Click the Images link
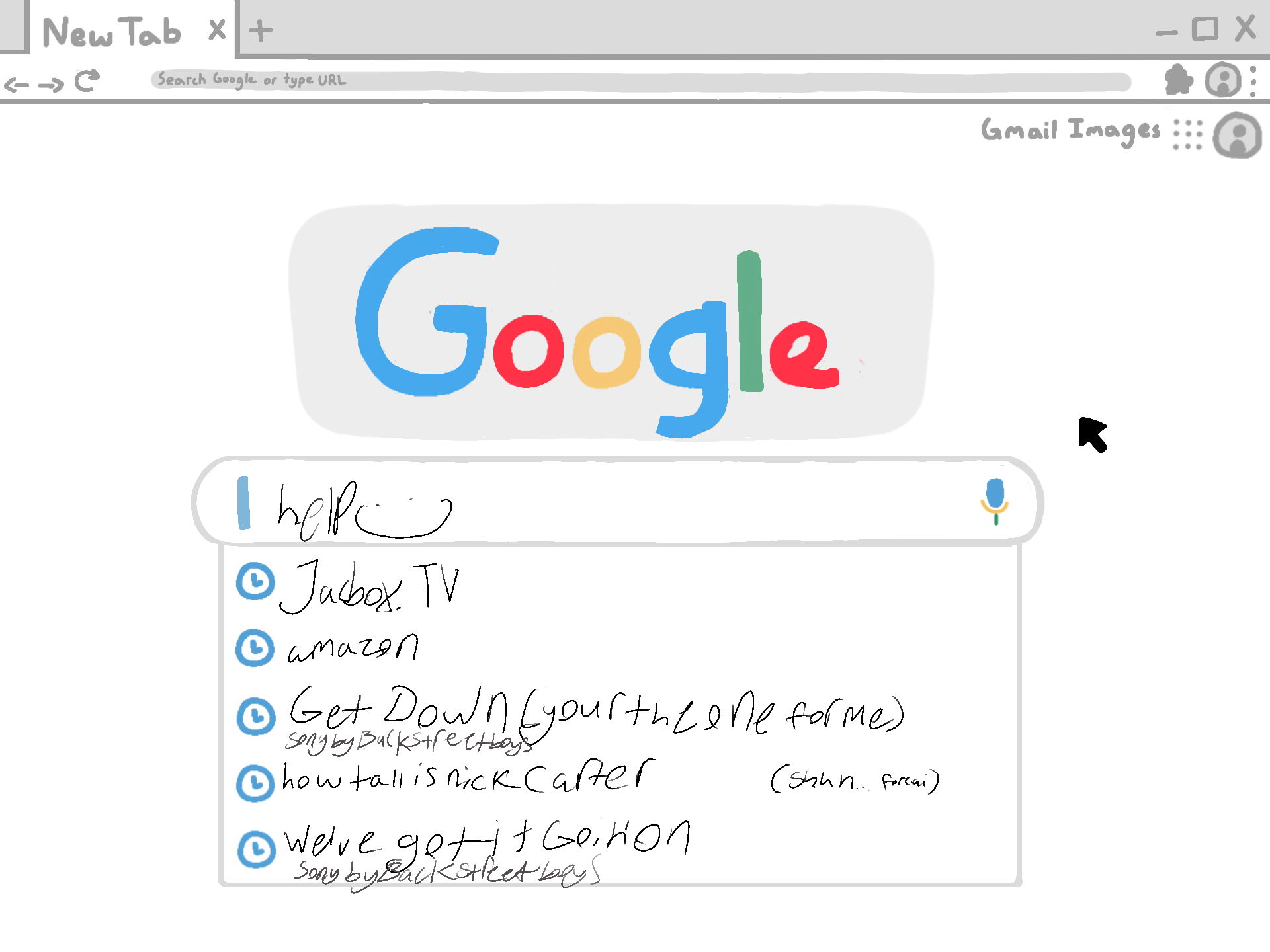Image resolution: width=1270 pixels, height=952 pixels. (x=1115, y=131)
